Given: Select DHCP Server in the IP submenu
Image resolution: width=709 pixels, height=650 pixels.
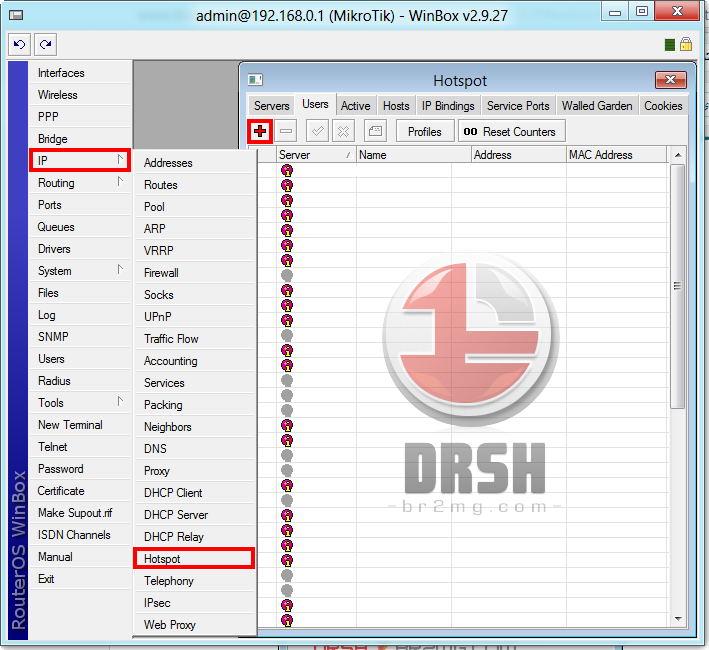Looking at the screenshot, I should [x=194, y=515].
